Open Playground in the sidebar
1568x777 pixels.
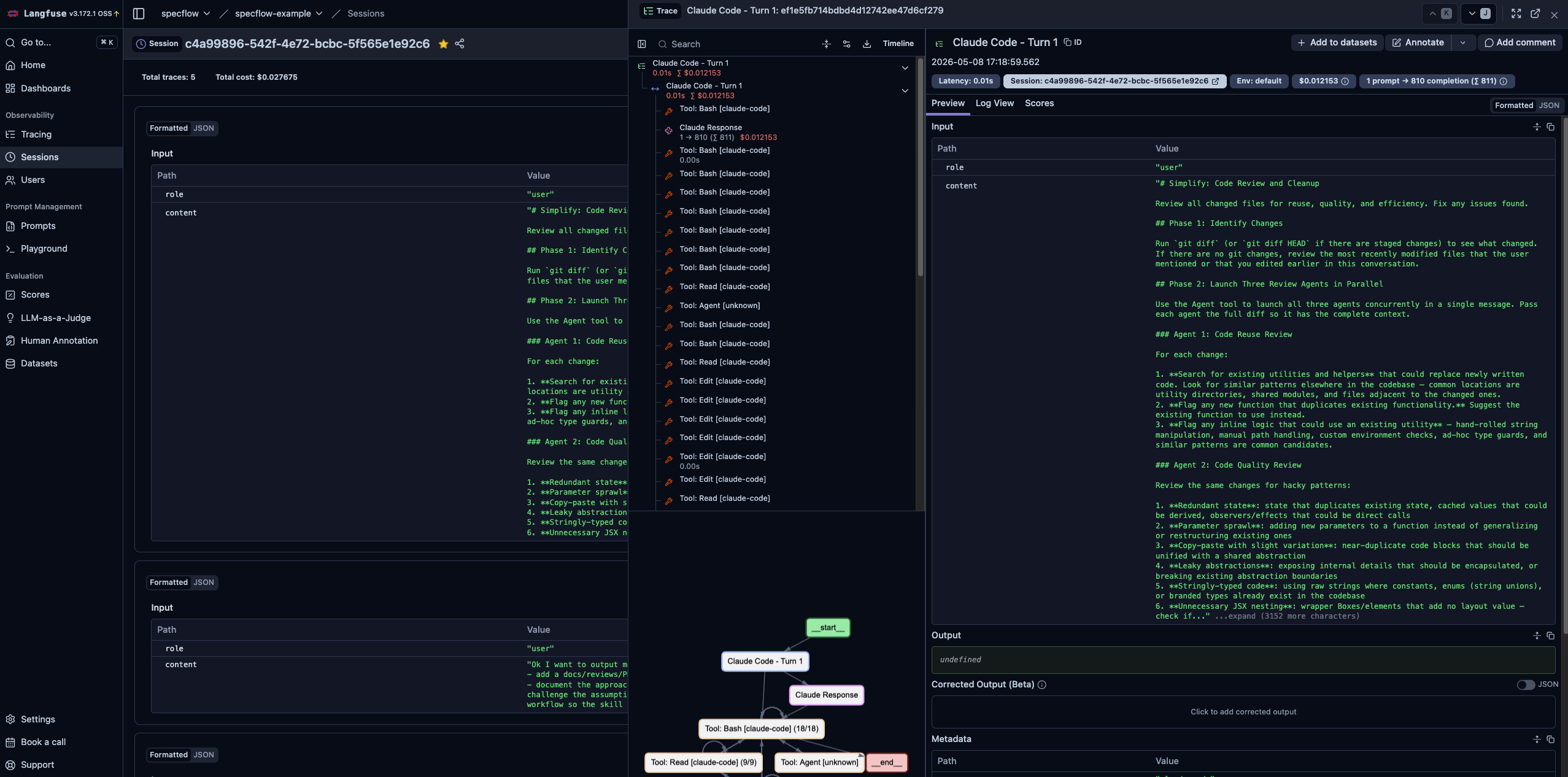[61, 249]
